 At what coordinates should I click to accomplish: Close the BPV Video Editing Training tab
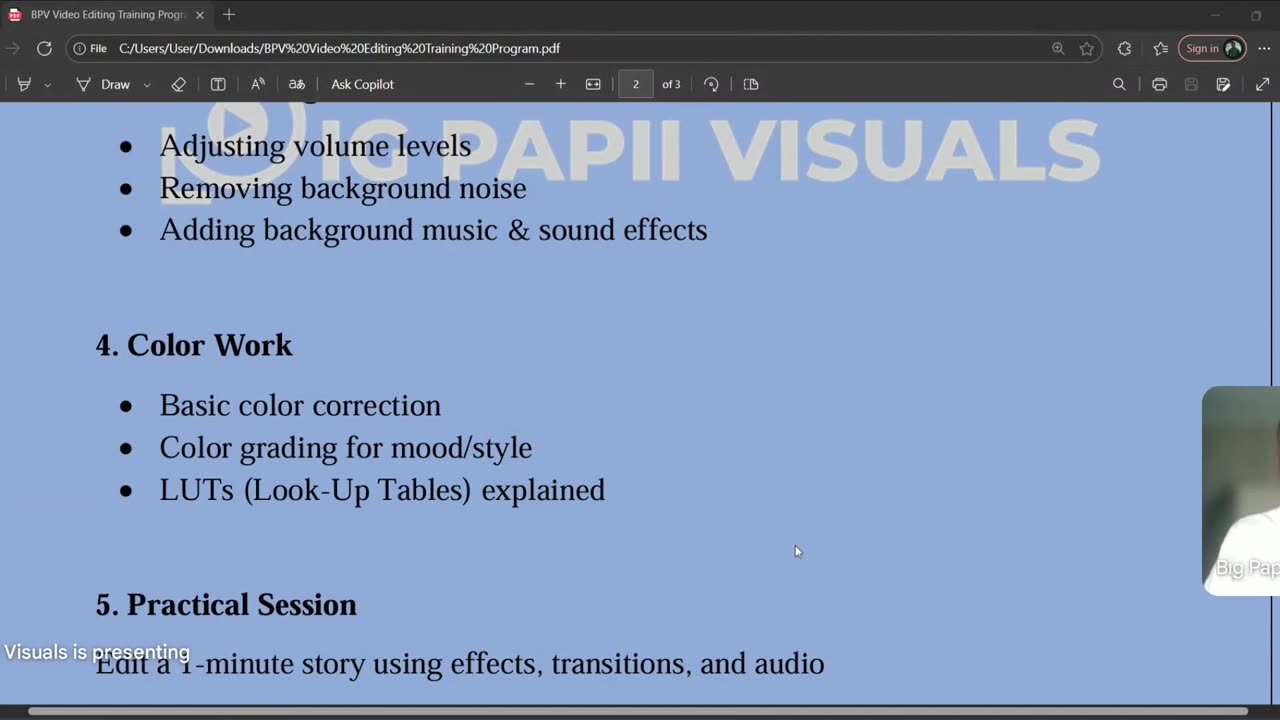tap(199, 15)
